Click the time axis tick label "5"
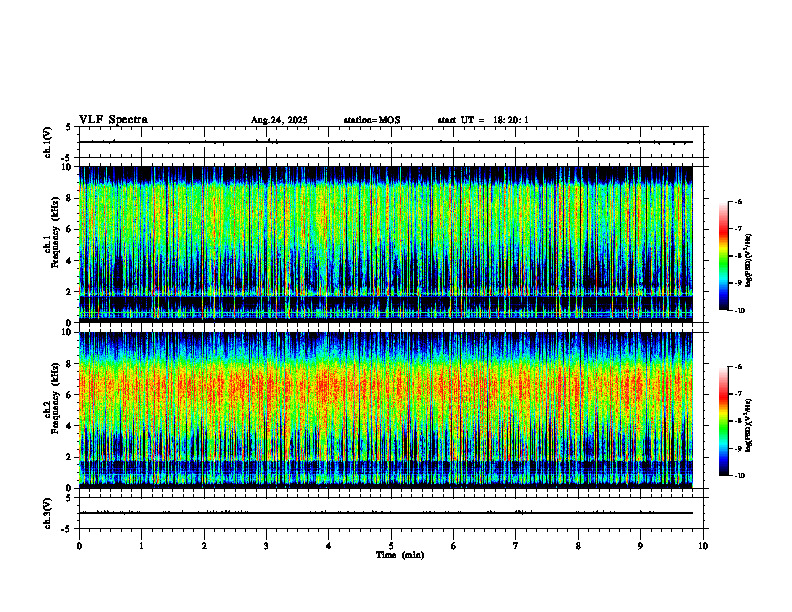 coord(391,546)
